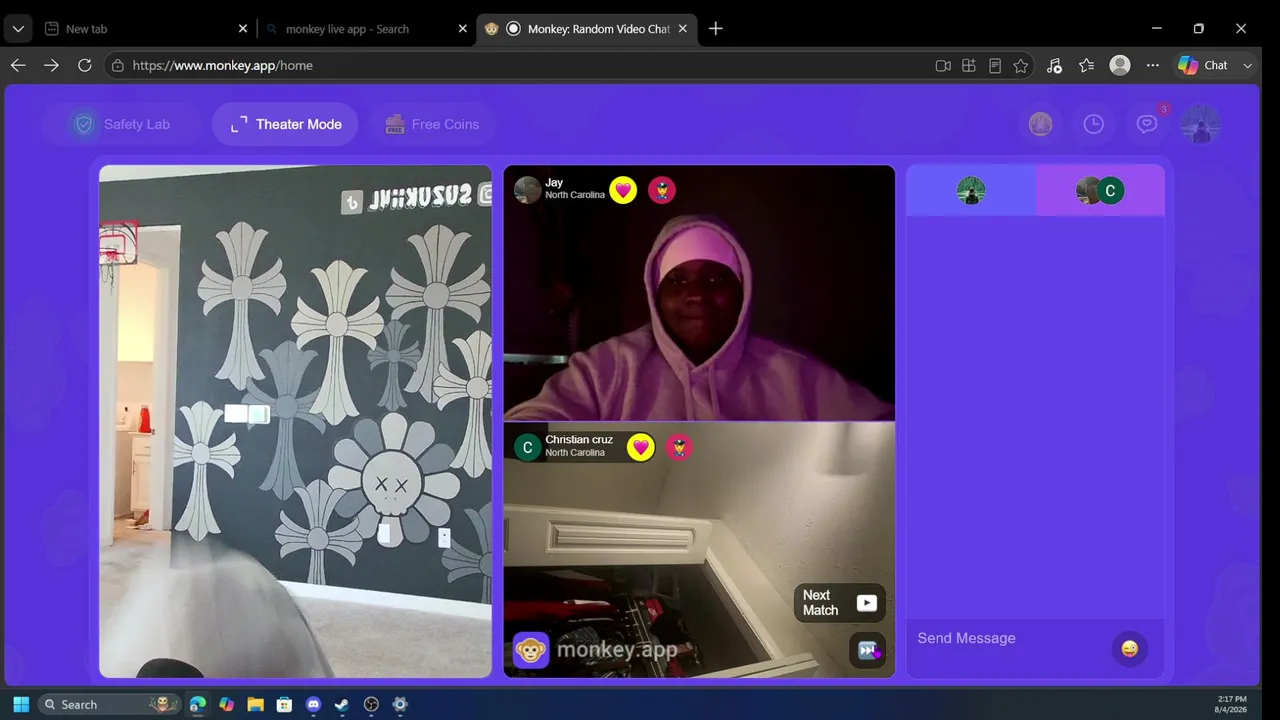The height and width of the screenshot is (720, 1280).
Task: Open Microsoft Store from taskbar
Action: 284,704
